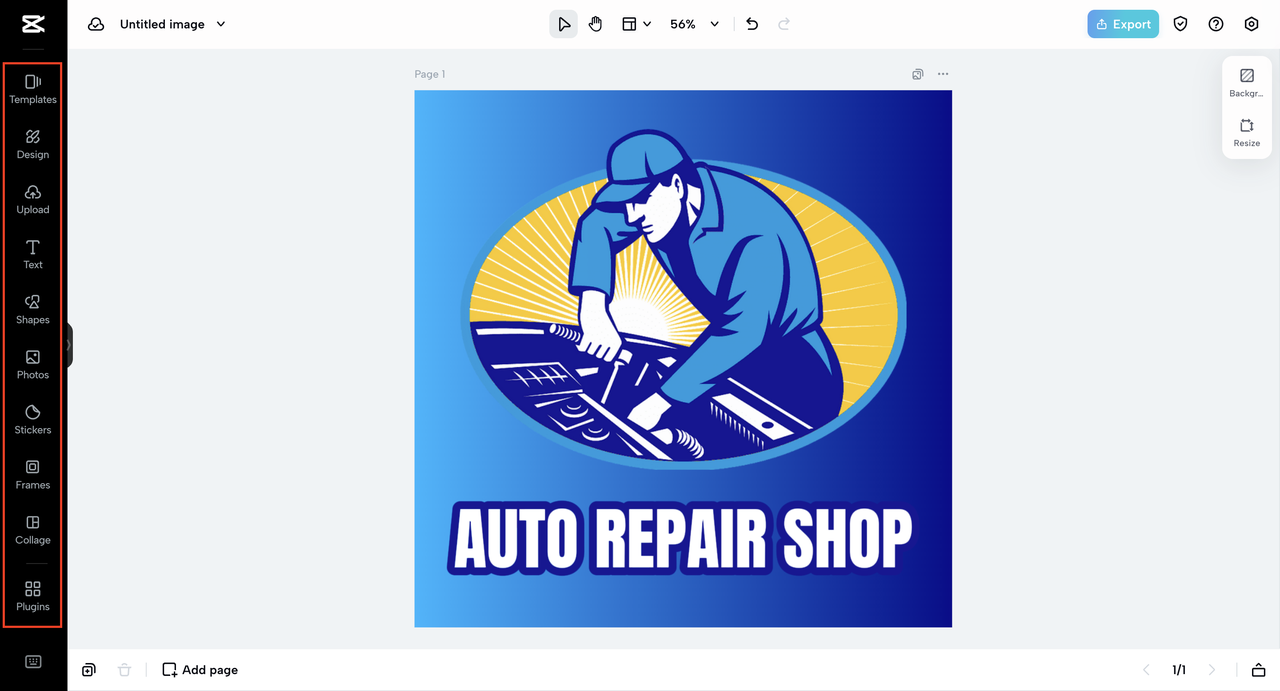
Task: Click the Export button
Action: click(1123, 24)
